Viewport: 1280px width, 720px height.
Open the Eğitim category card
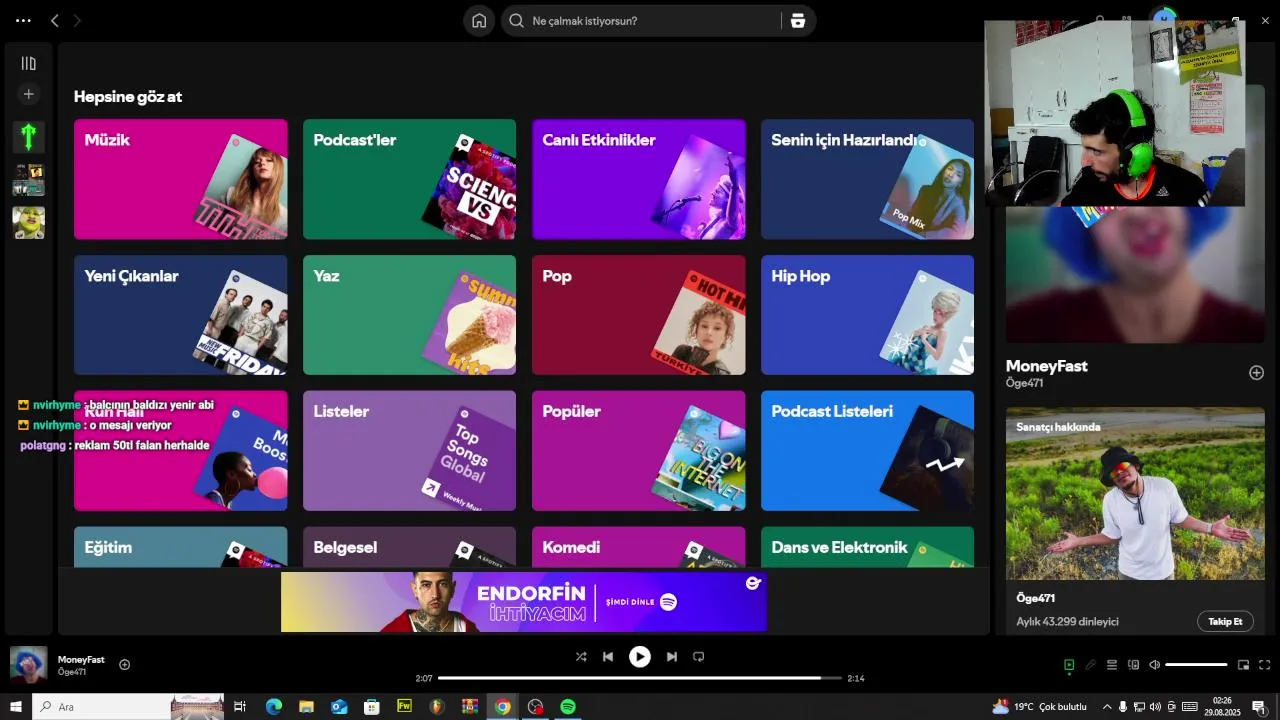[181, 547]
